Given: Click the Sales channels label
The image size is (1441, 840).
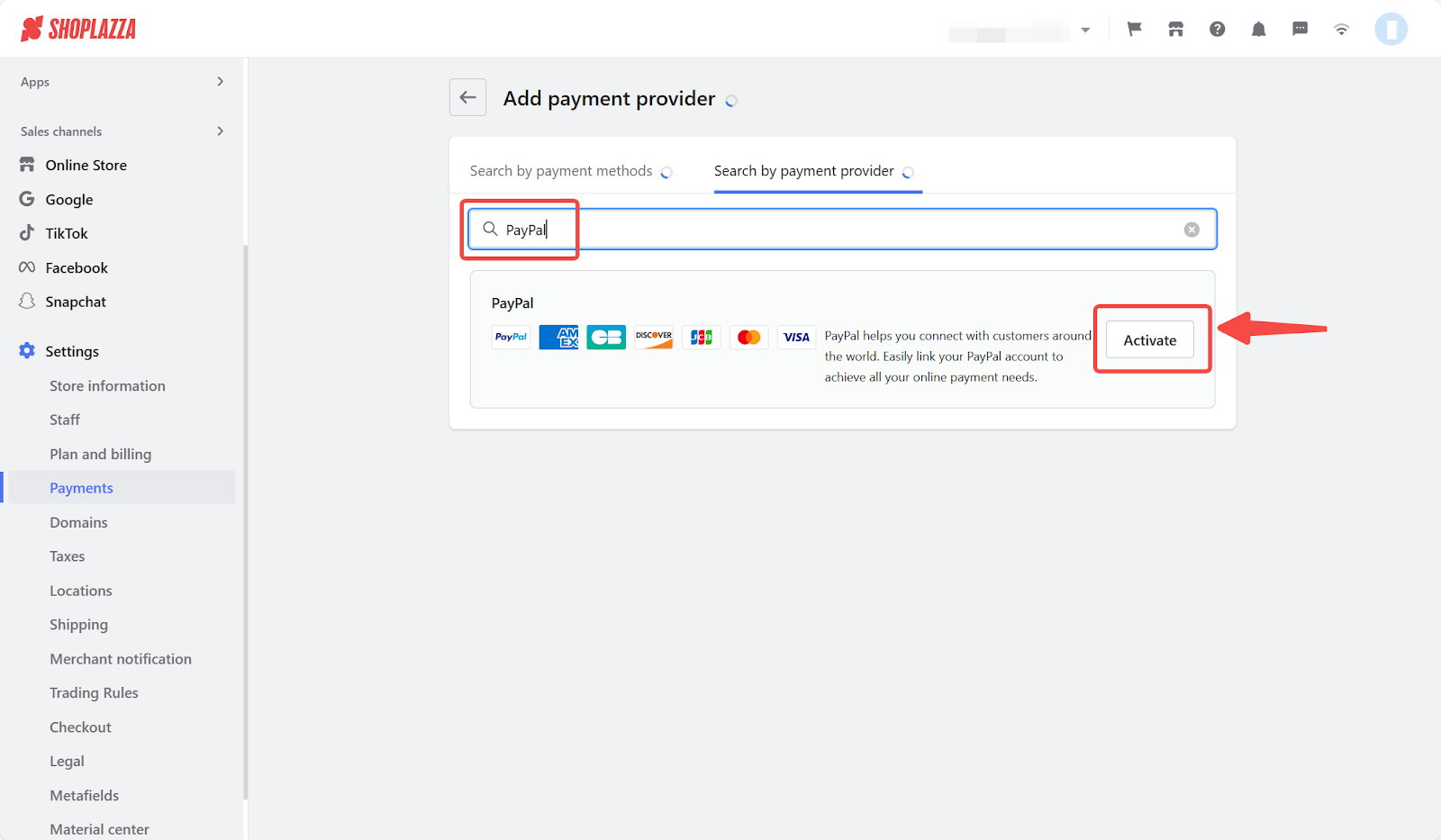Looking at the screenshot, I should pyautogui.click(x=61, y=131).
